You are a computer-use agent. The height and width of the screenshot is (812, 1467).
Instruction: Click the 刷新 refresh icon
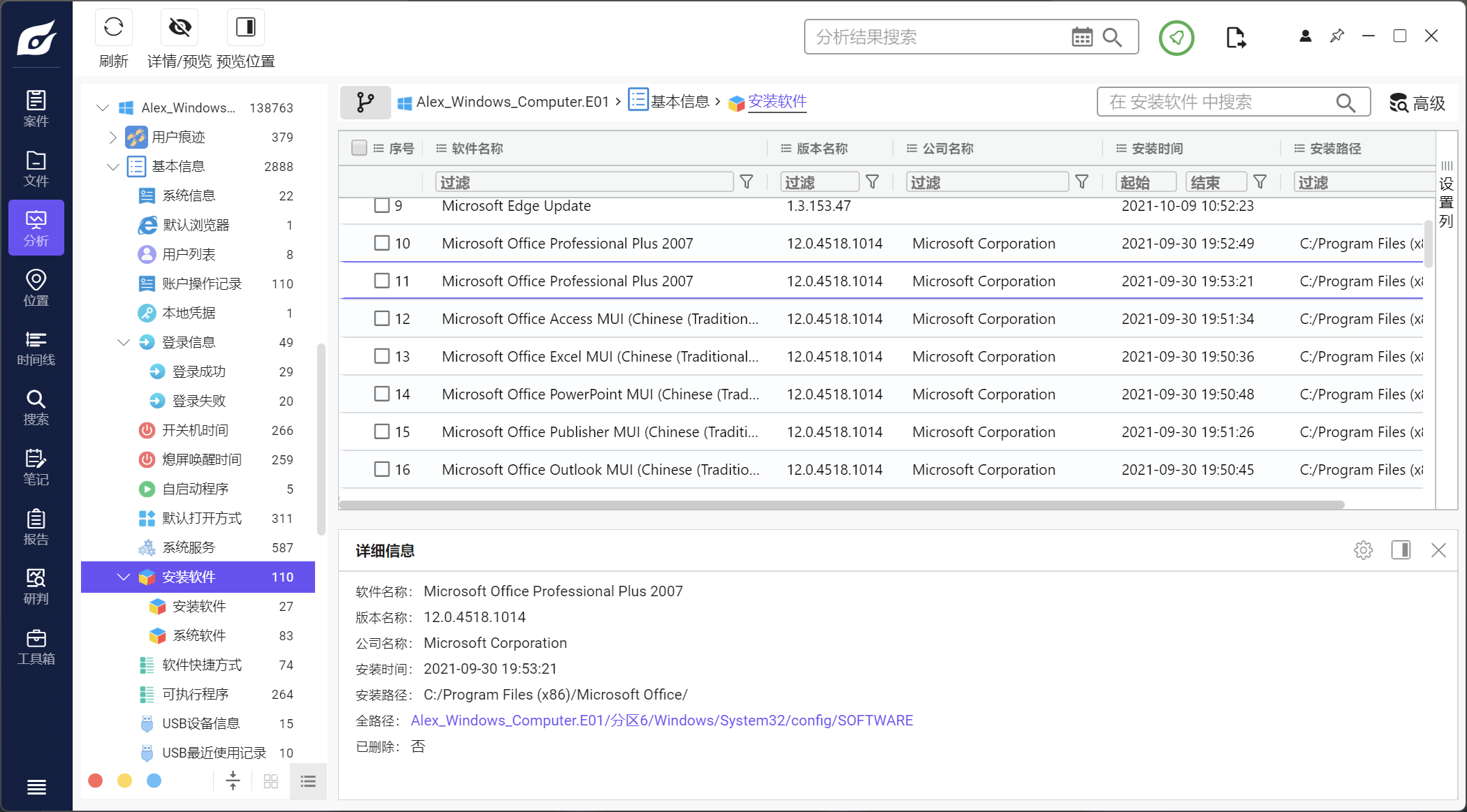(113, 27)
